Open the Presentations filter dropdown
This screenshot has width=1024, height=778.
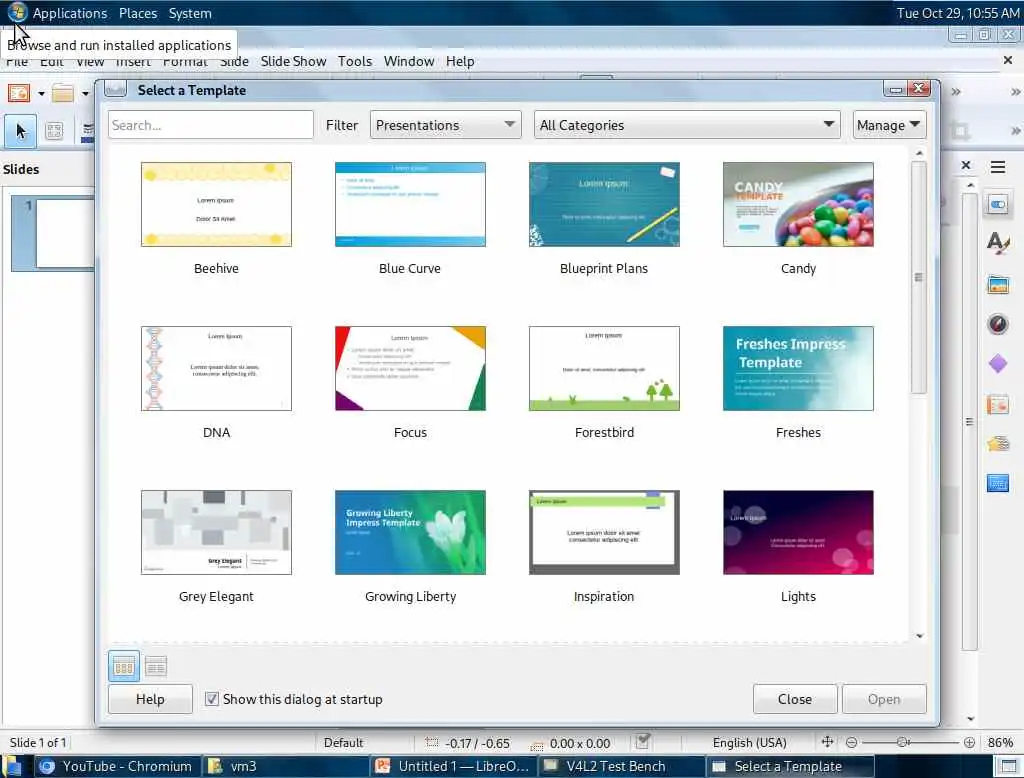(x=445, y=125)
